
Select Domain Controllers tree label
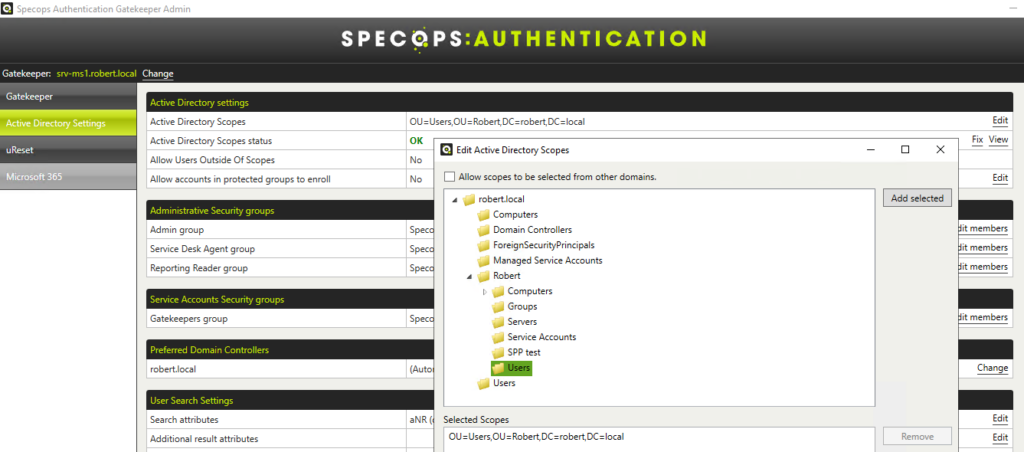pos(532,230)
